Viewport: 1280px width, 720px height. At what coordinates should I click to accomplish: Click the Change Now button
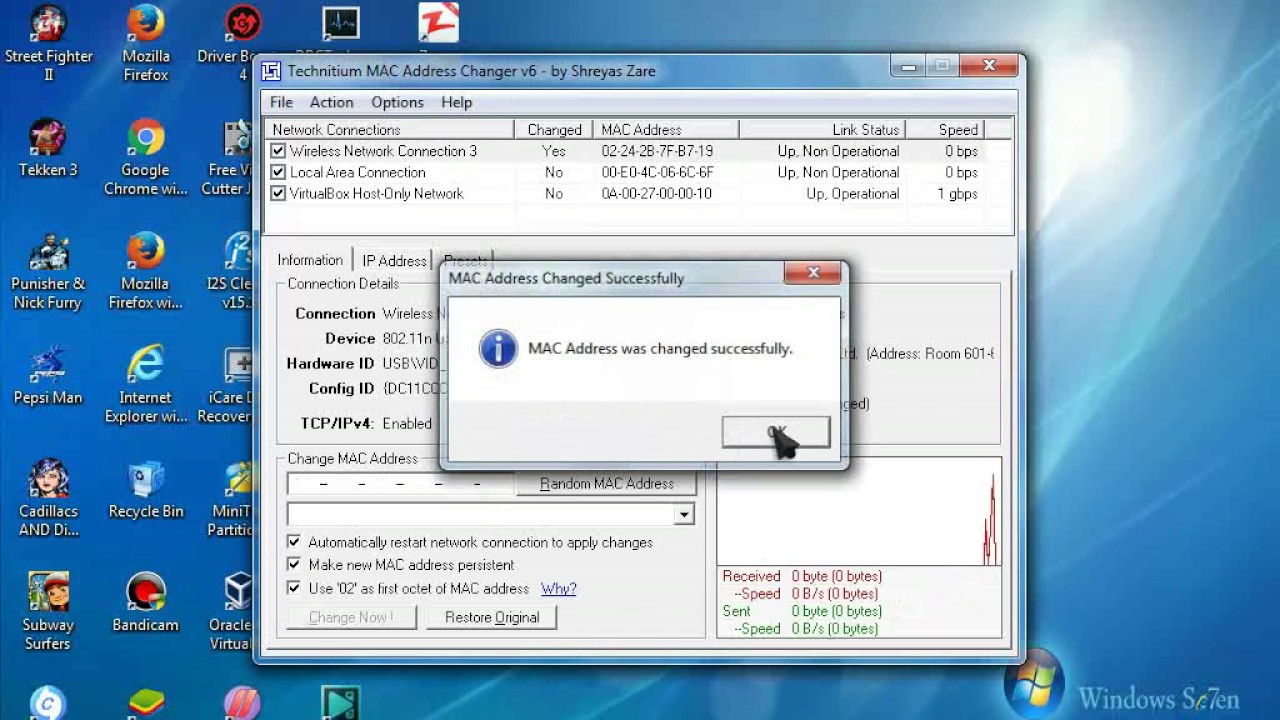tap(351, 617)
